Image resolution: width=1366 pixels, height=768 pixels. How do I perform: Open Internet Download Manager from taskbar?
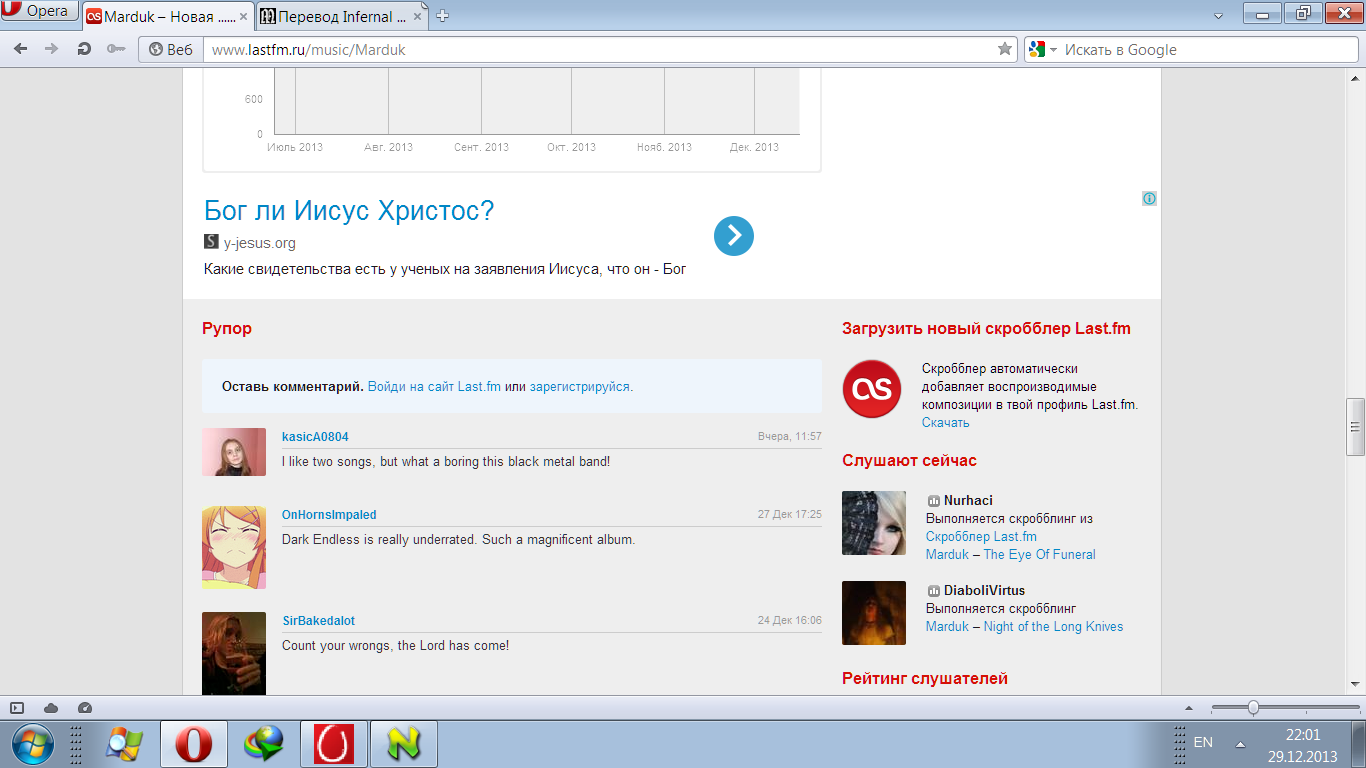(263, 743)
